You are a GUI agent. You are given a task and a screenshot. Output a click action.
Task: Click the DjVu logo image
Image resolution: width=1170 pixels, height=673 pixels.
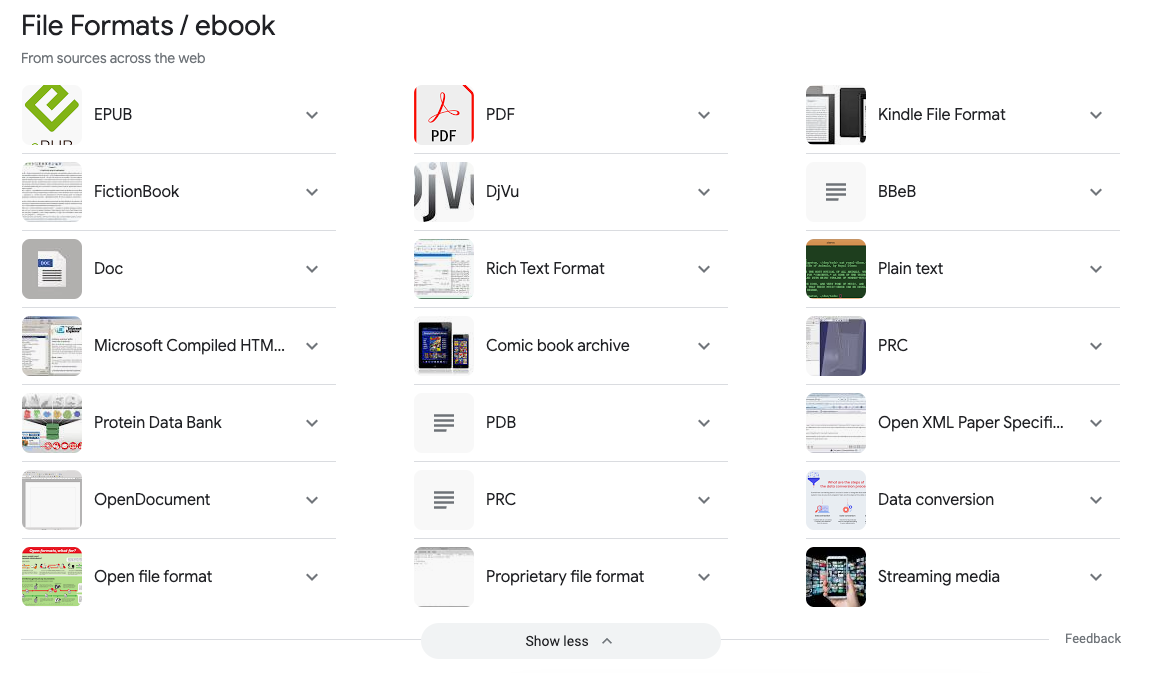(444, 192)
